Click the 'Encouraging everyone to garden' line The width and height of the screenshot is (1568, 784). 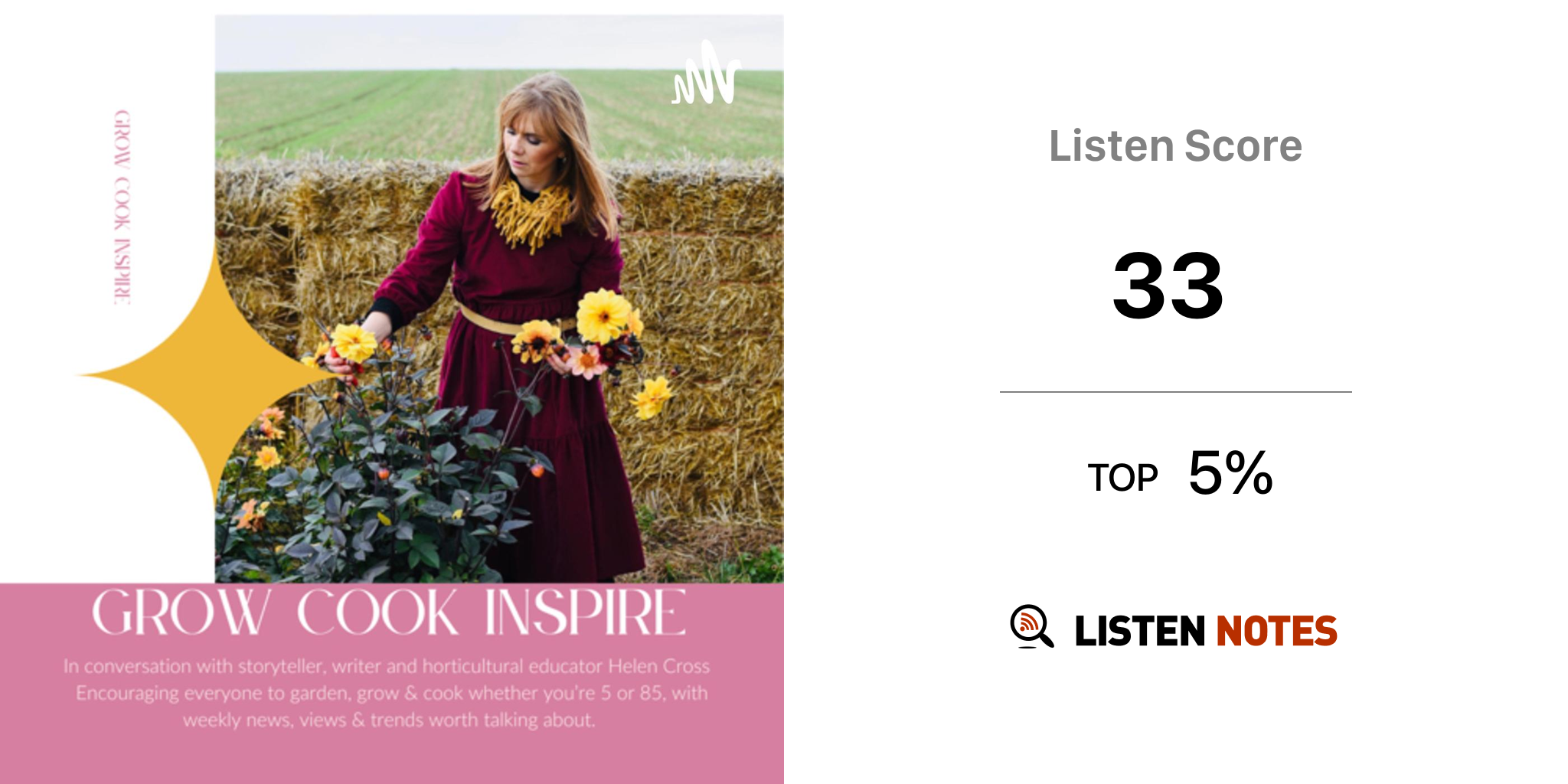(391, 693)
